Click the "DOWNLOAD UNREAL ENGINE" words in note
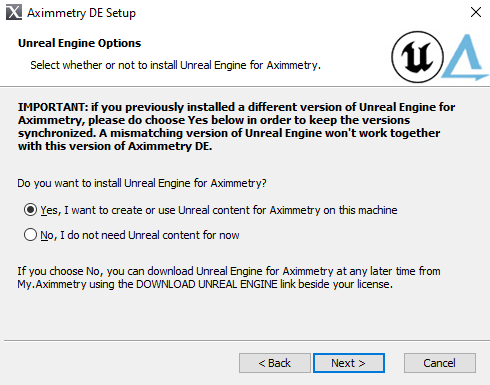The width and height of the screenshot is (490, 385). (207, 284)
